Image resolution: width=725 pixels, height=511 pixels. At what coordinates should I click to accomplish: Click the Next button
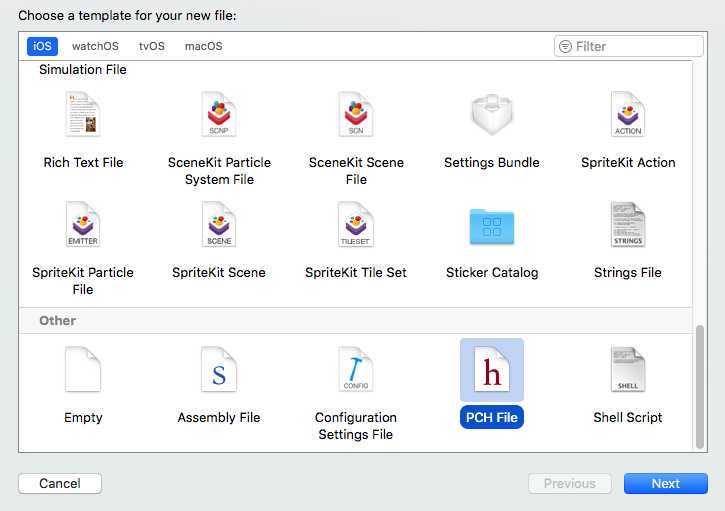pyautogui.click(x=665, y=483)
